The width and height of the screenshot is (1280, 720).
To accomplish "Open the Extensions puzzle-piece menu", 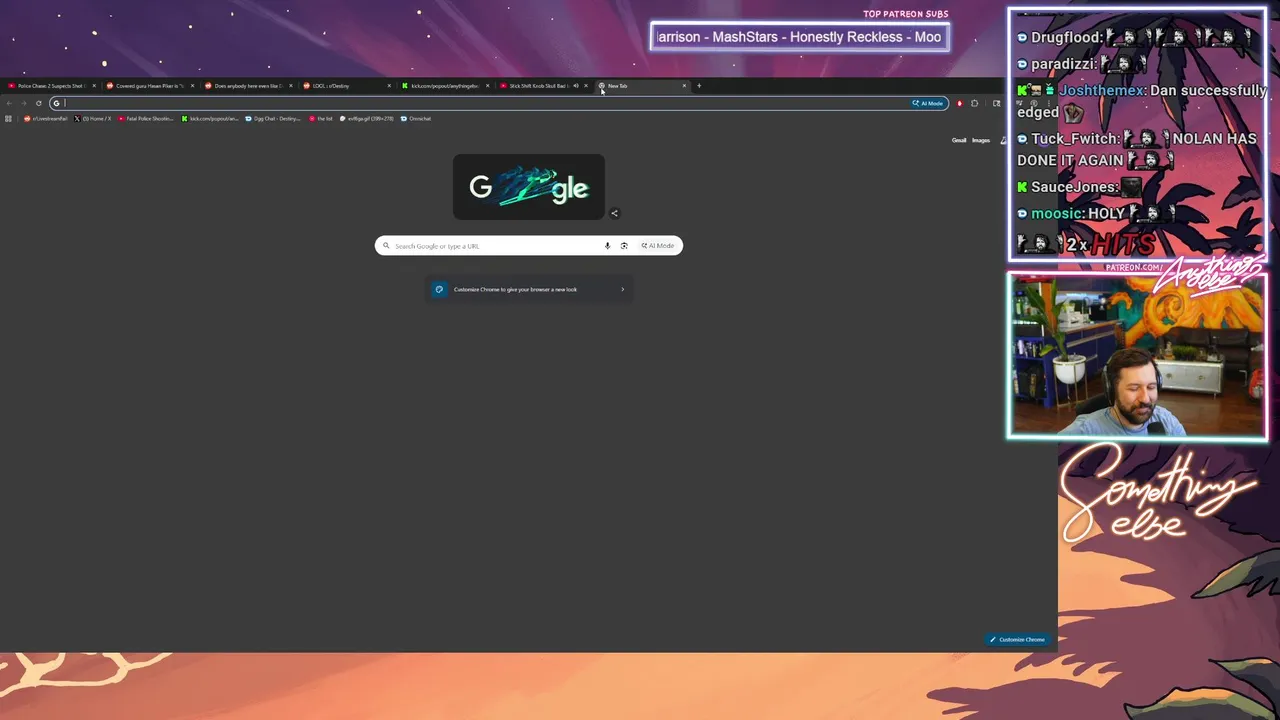I will click(975, 103).
